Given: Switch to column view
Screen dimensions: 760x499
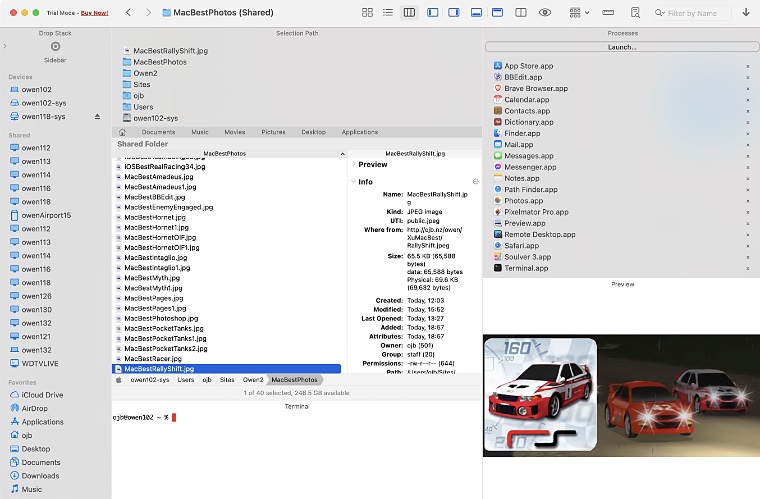Looking at the screenshot, I should [409, 13].
